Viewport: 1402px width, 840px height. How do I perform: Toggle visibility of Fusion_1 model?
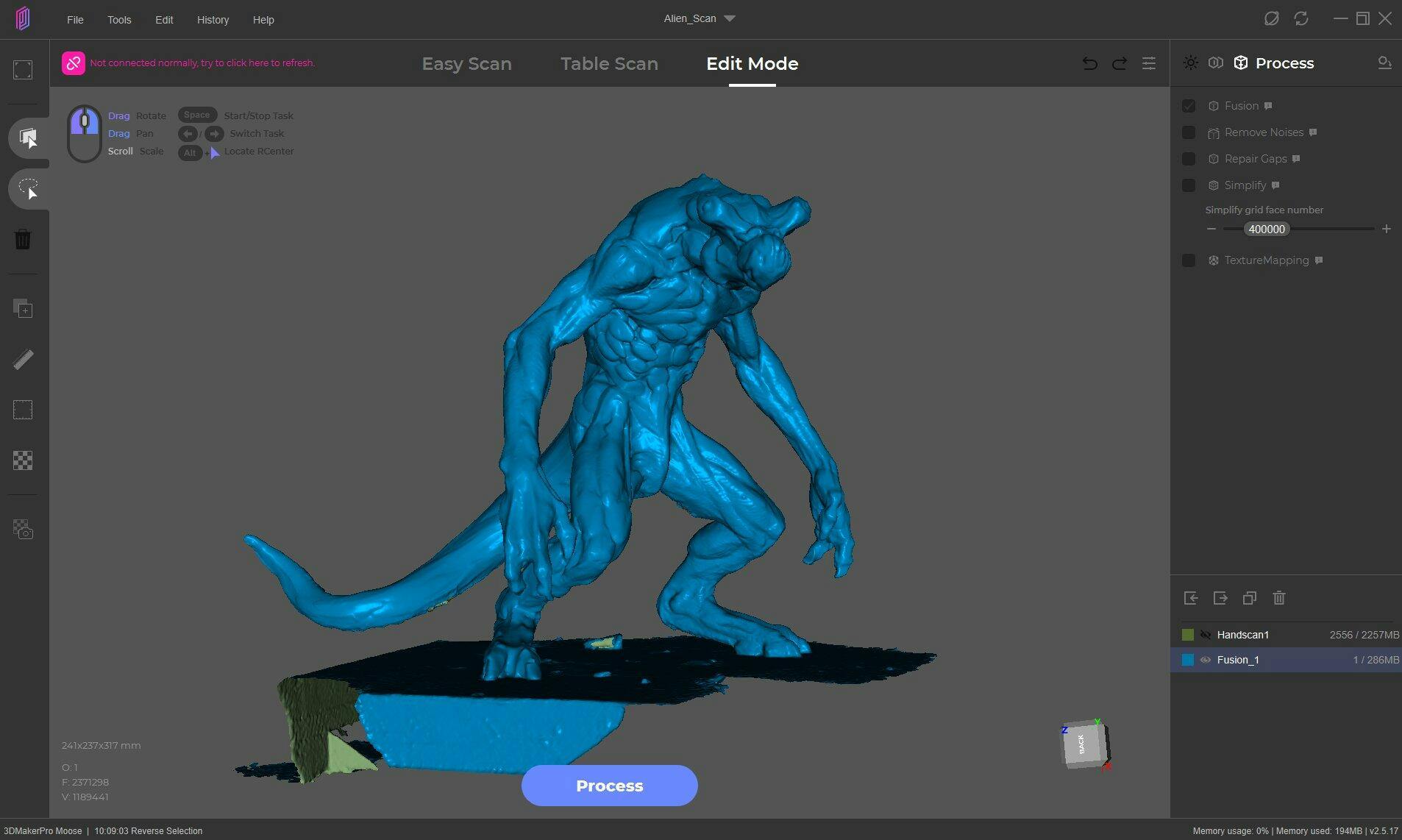pos(1206,660)
